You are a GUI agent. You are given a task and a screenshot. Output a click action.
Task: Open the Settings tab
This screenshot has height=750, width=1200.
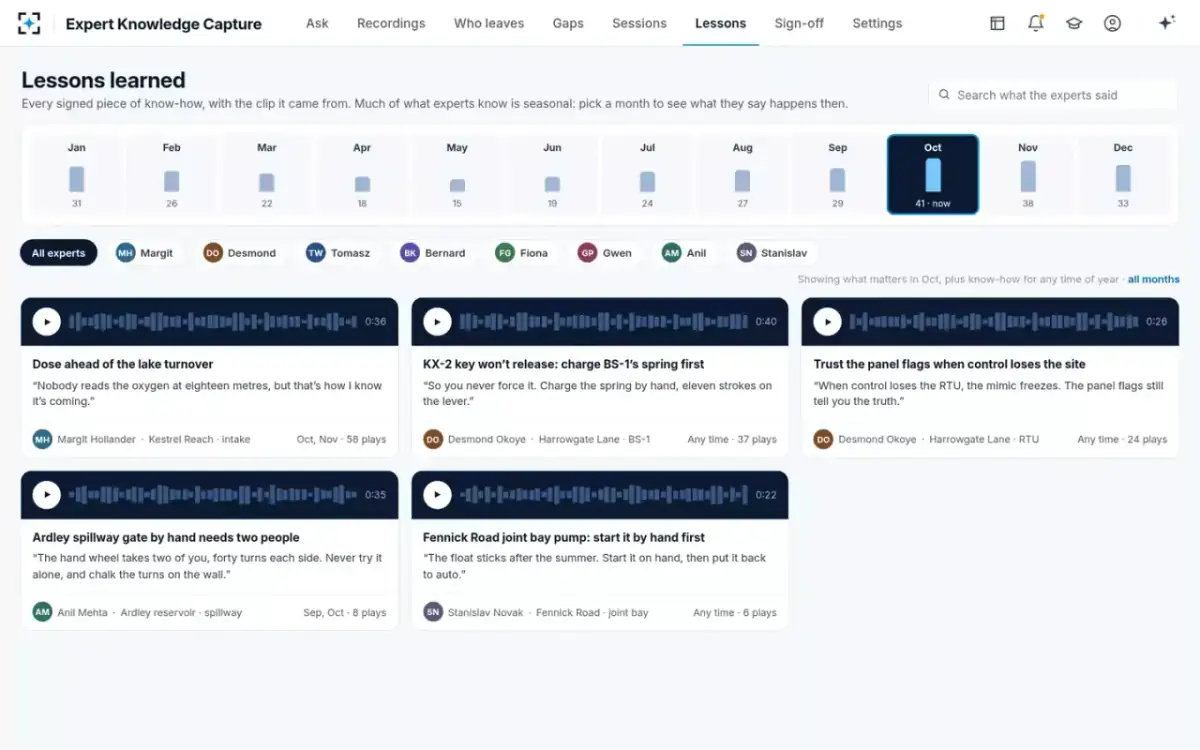coord(877,23)
